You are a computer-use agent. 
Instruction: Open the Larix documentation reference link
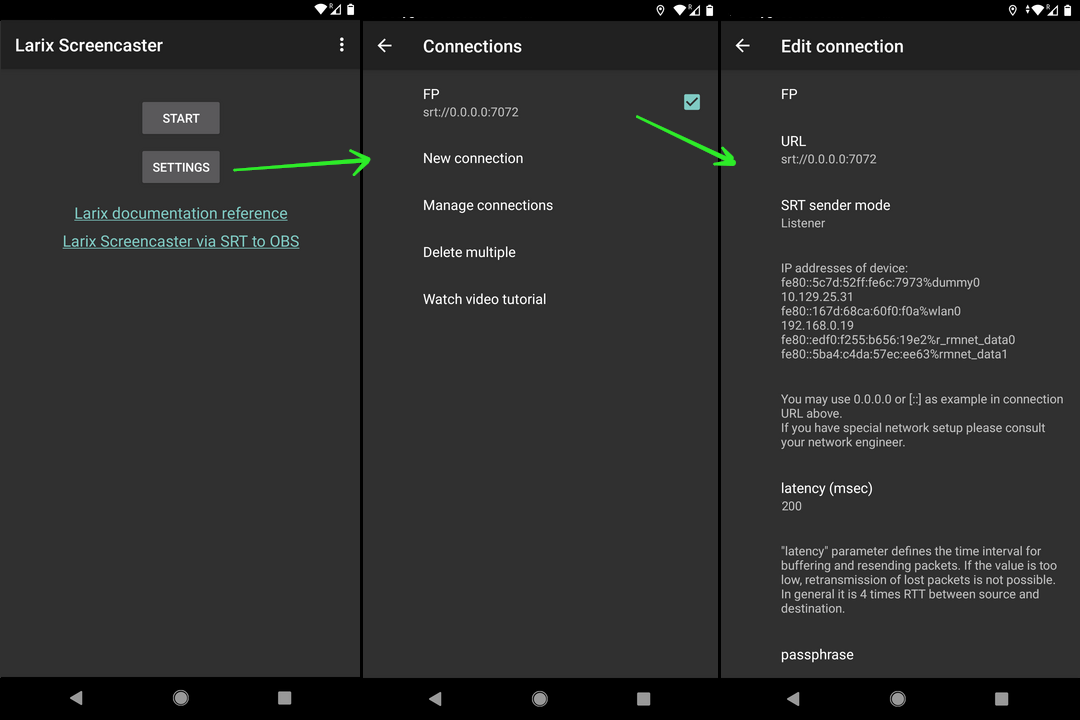pyautogui.click(x=180, y=213)
